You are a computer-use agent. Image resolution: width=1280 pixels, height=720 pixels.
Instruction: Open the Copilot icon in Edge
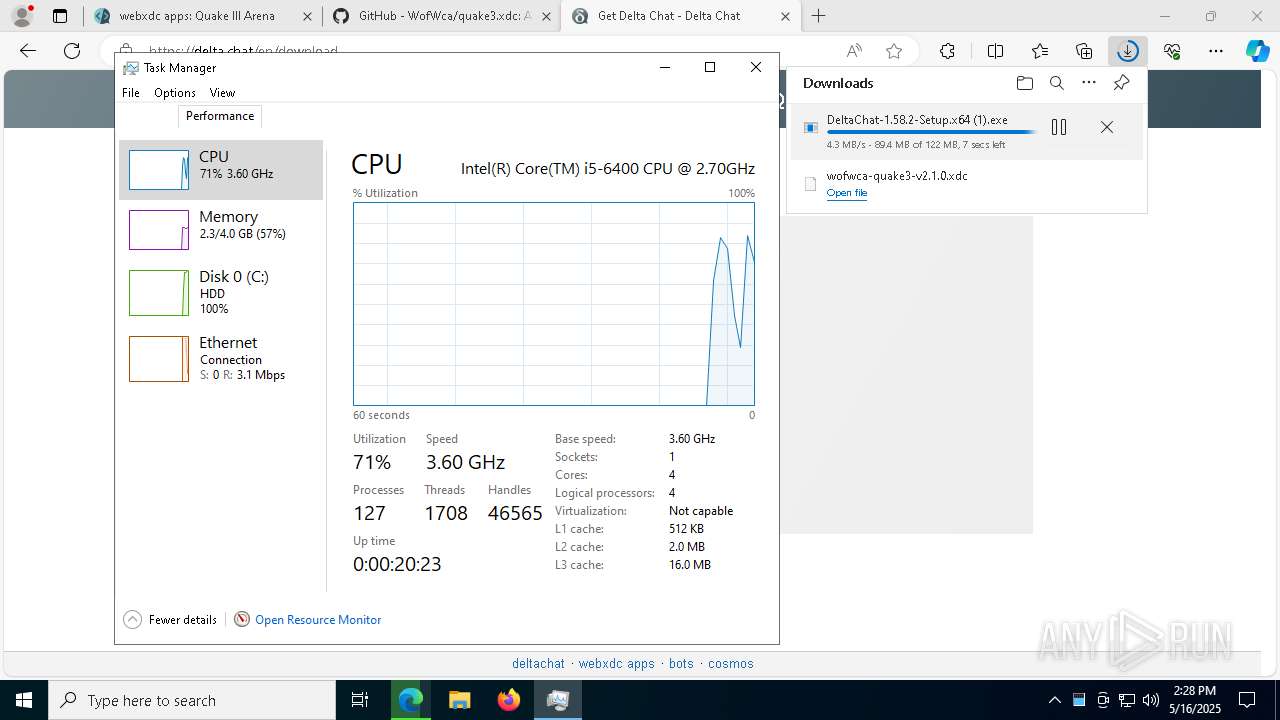1257,51
